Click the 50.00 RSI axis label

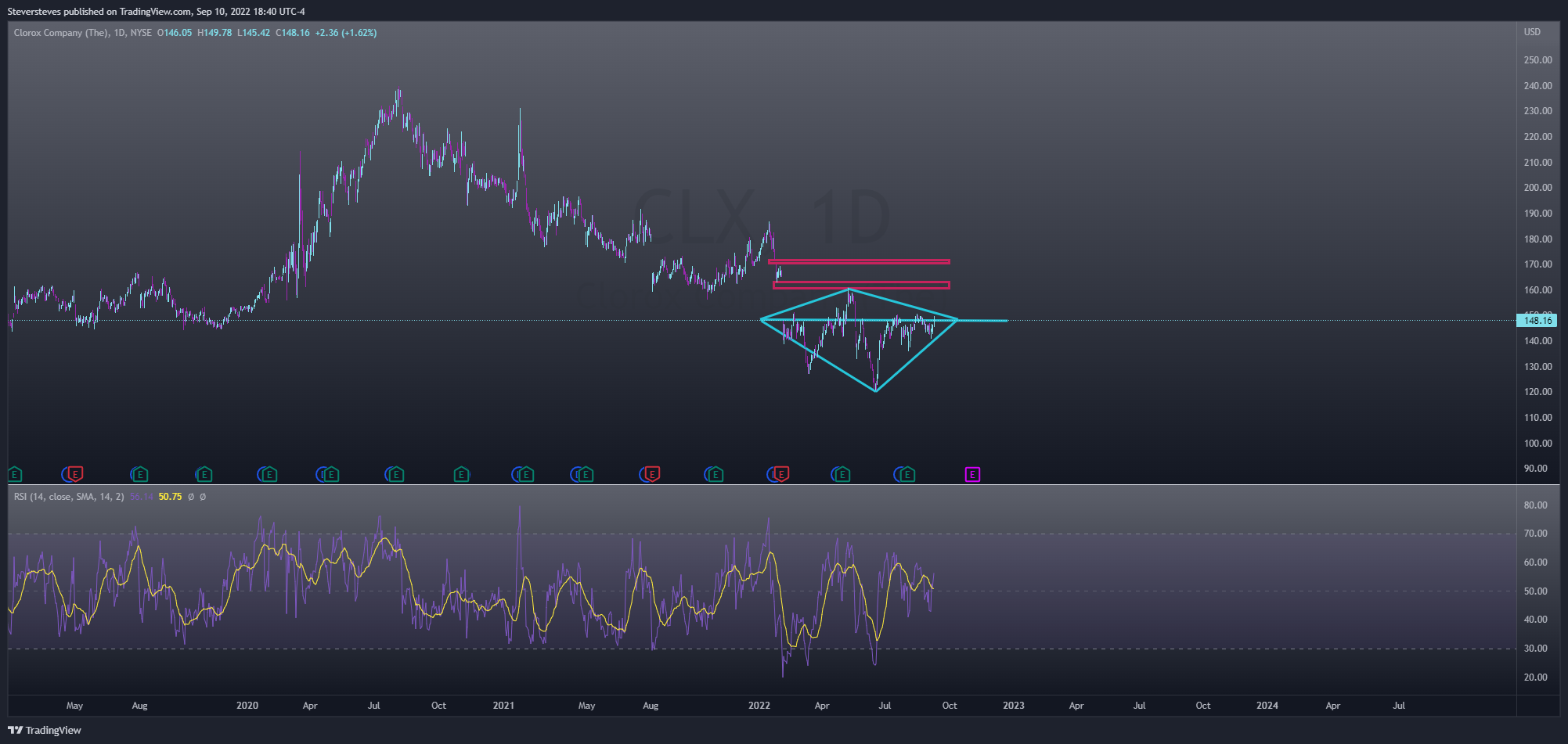pyautogui.click(x=1536, y=591)
